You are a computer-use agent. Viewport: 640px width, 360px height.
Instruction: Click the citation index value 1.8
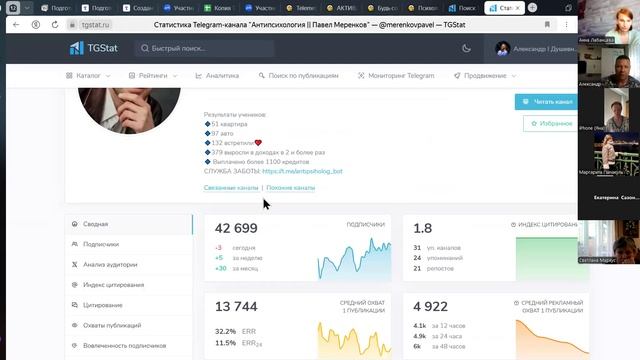click(x=422, y=228)
